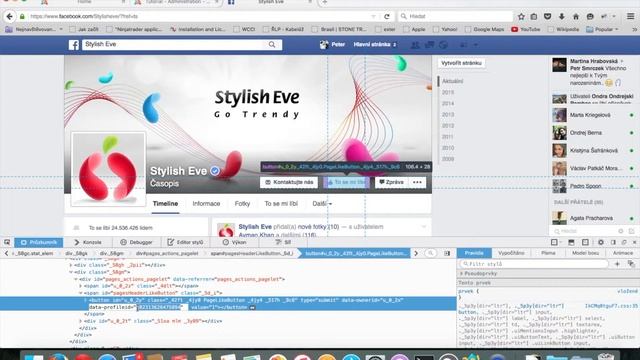Open Facebook privacy shortcuts icon

463,44
